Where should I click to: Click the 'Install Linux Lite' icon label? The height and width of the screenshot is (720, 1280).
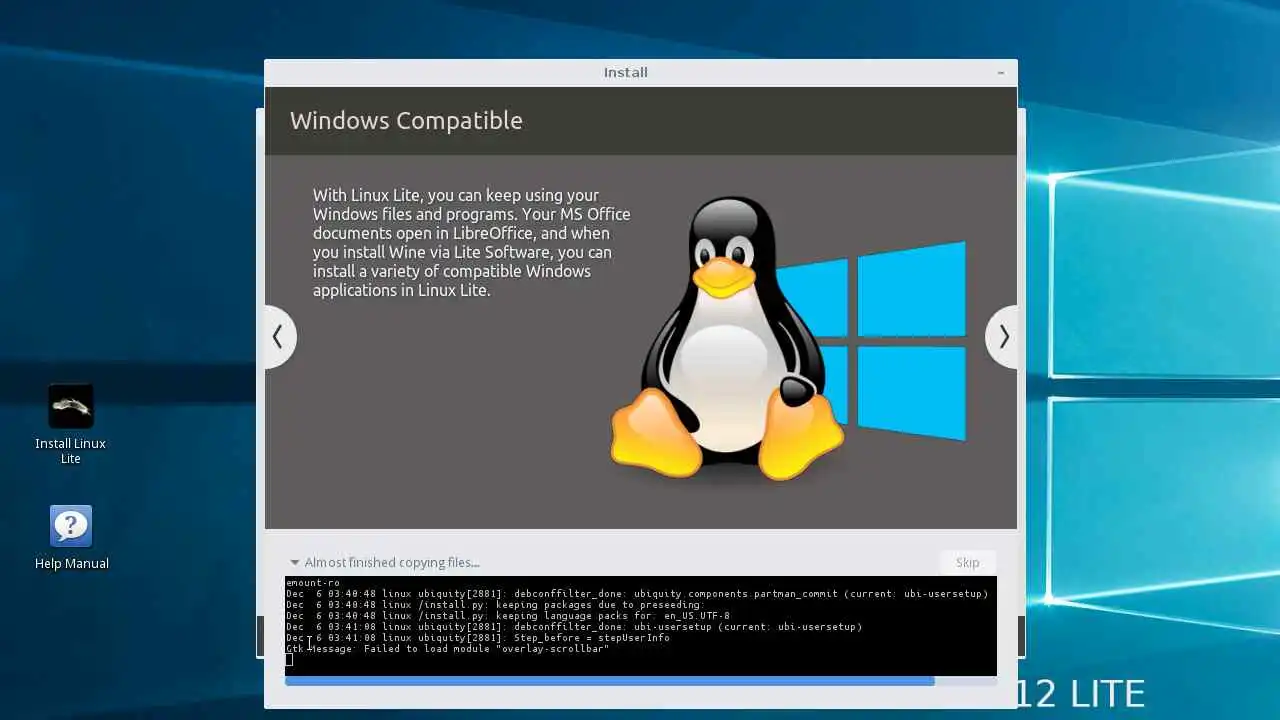70,451
